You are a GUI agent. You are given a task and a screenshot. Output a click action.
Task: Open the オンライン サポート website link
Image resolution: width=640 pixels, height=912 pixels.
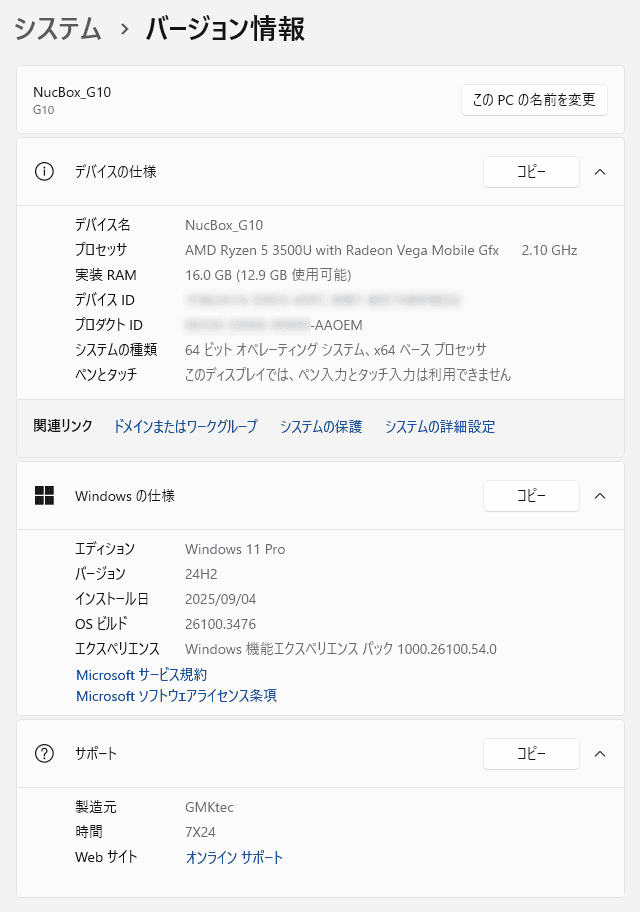point(234,857)
